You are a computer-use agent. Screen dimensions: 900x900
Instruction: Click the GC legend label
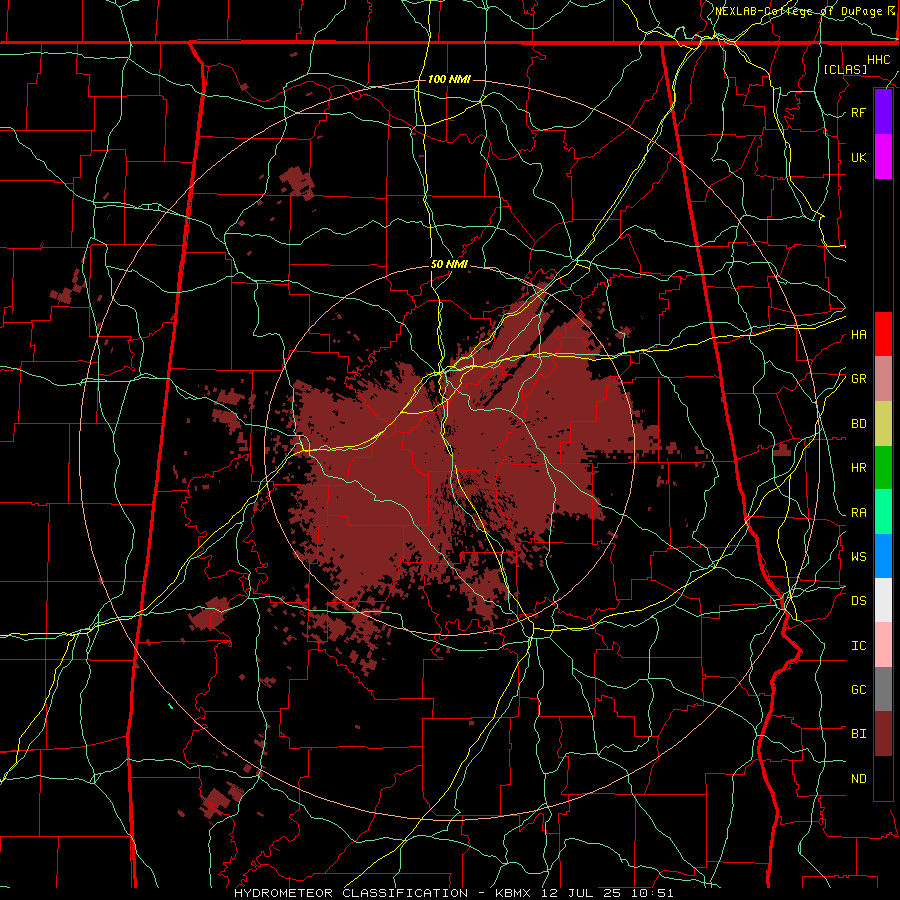(x=858, y=690)
